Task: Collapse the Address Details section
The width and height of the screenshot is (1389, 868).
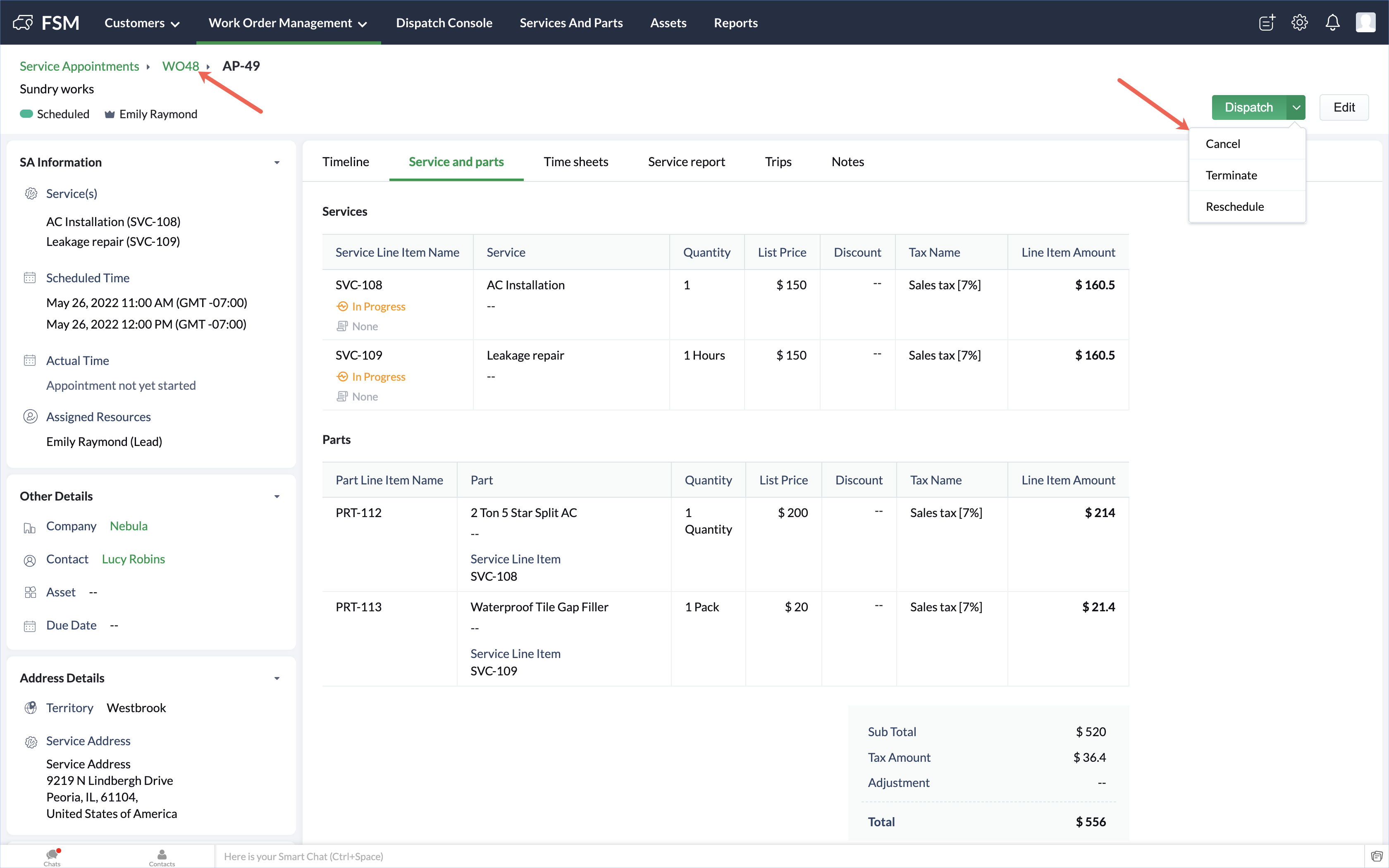Action: point(277,679)
